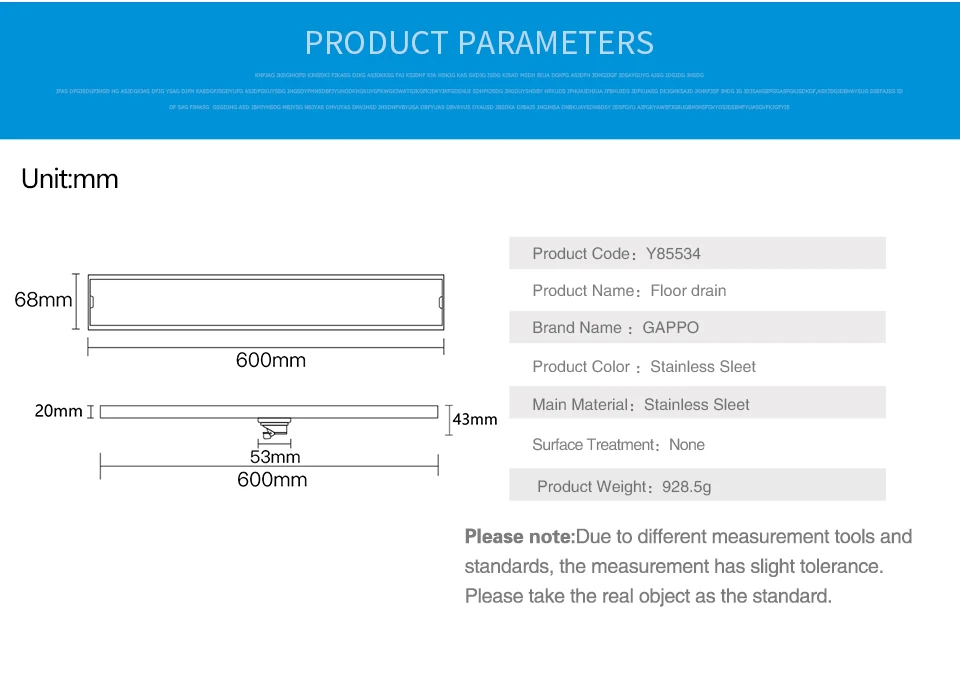Click the lower 600mm length label
The width and height of the screenshot is (960, 683).
click(272, 479)
